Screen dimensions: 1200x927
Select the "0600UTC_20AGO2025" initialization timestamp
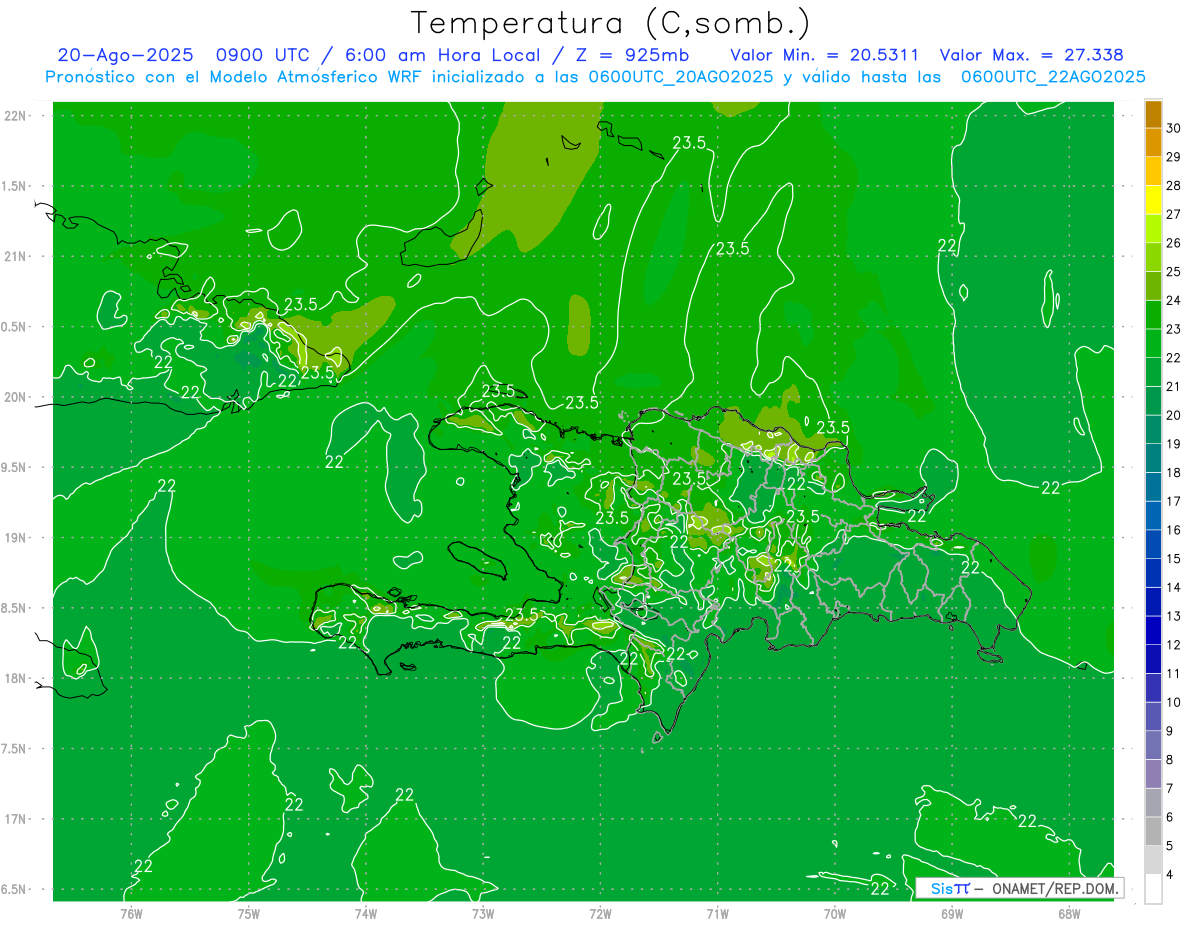point(680,77)
